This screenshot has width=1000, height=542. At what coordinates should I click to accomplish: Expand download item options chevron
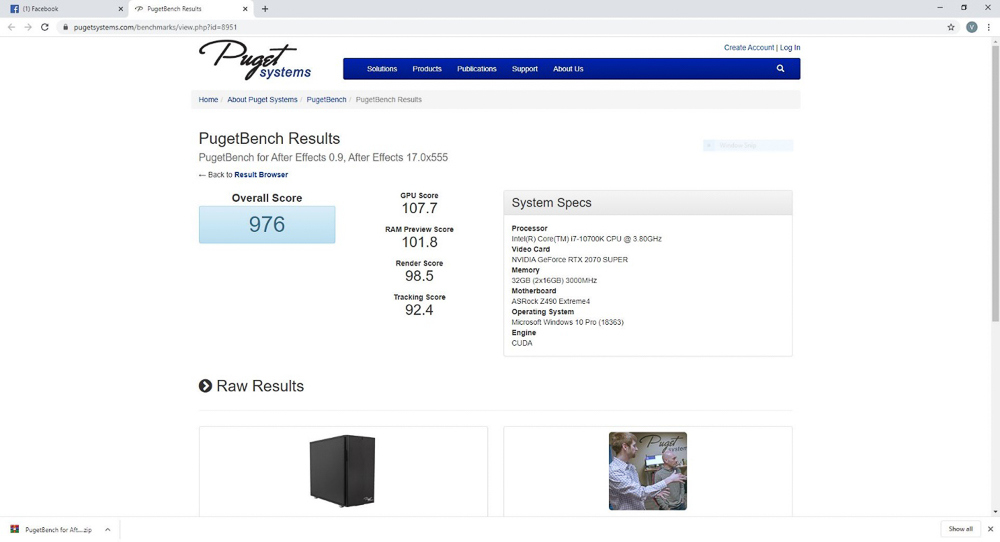point(108,529)
